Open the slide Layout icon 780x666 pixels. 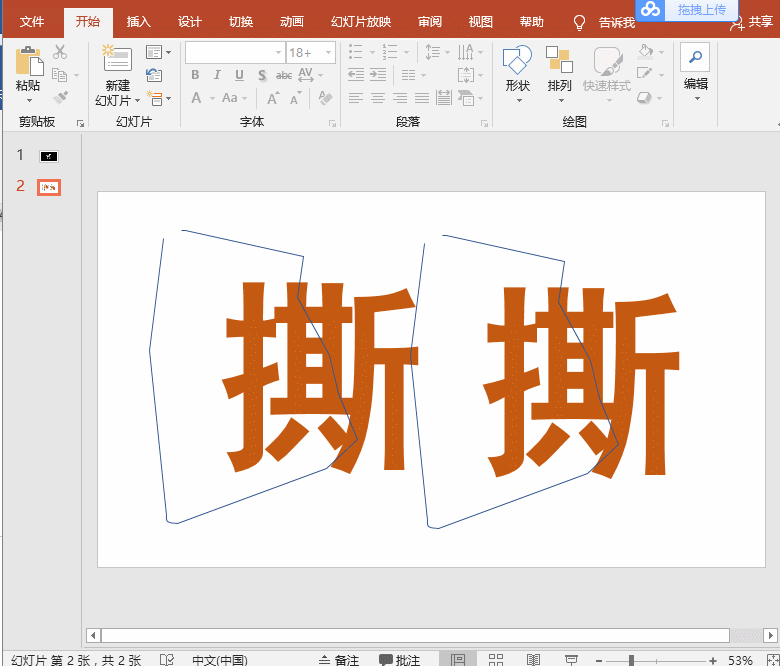(154, 52)
